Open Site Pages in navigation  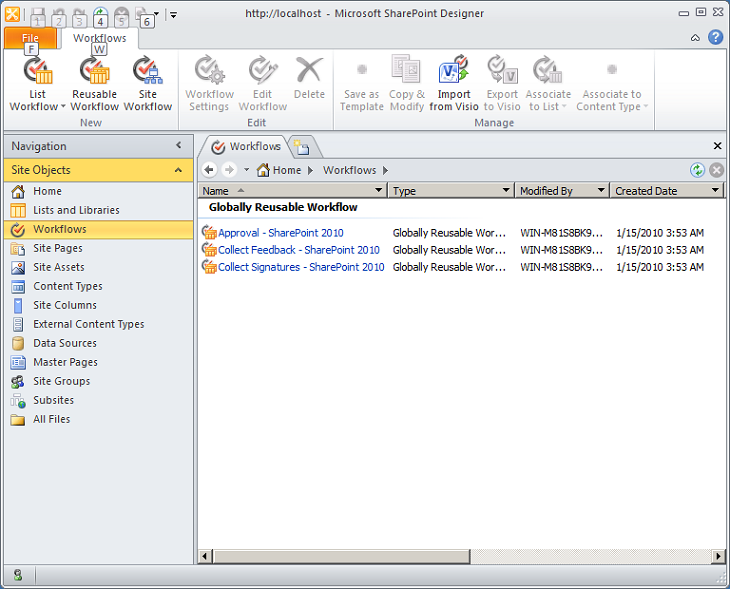98,249
